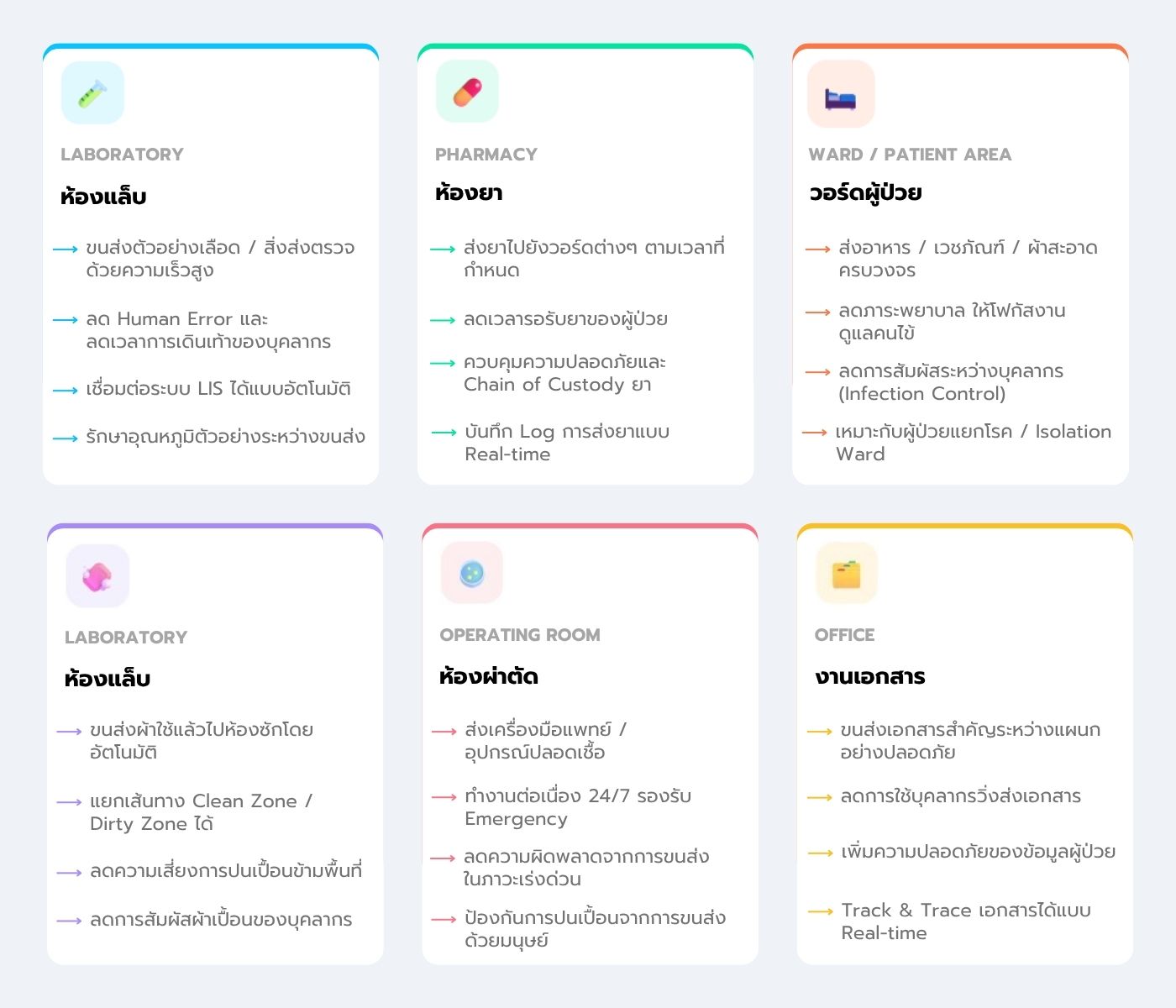Select the PHARMACY card label

(486, 155)
